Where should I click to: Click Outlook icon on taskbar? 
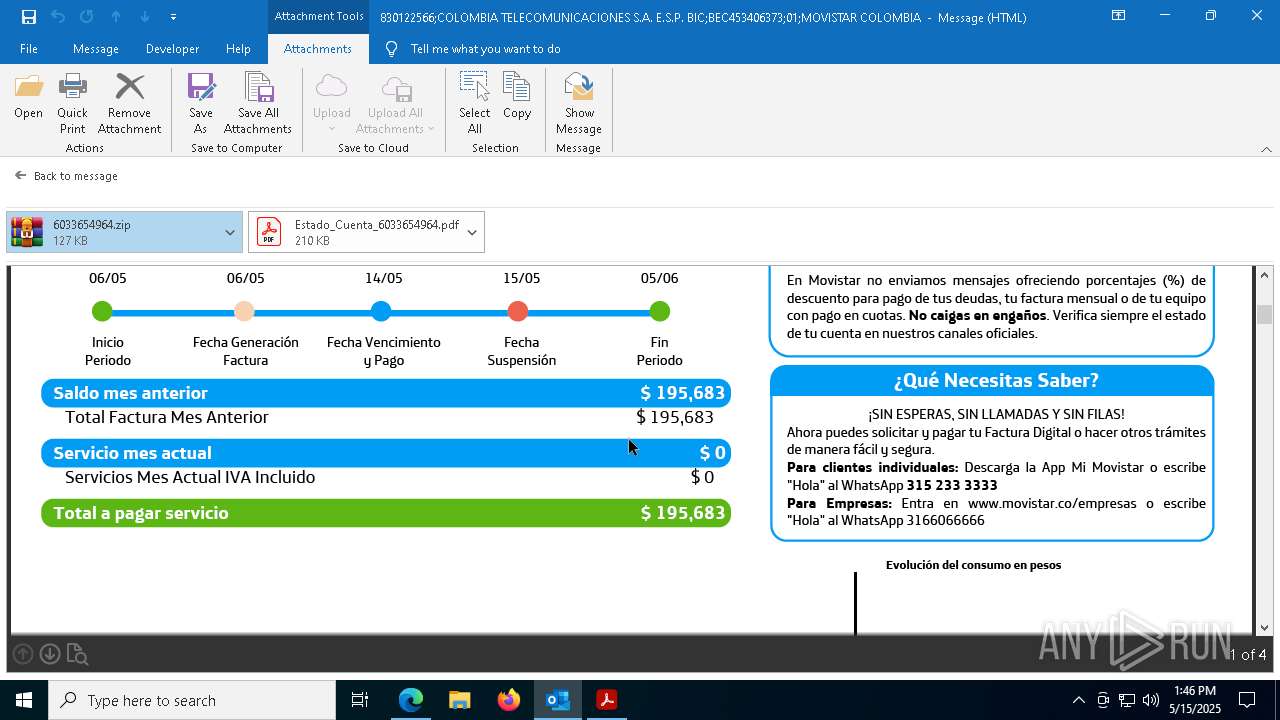[558, 700]
